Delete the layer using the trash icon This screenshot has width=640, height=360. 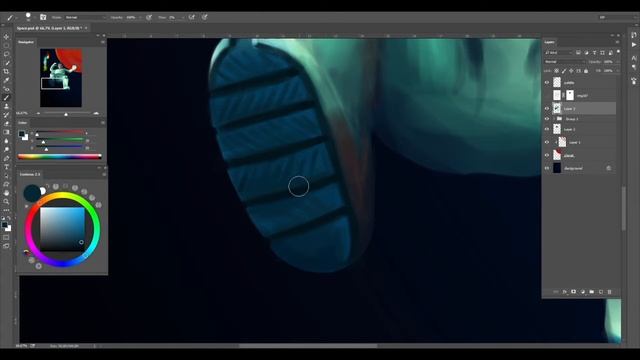coord(609,292)
